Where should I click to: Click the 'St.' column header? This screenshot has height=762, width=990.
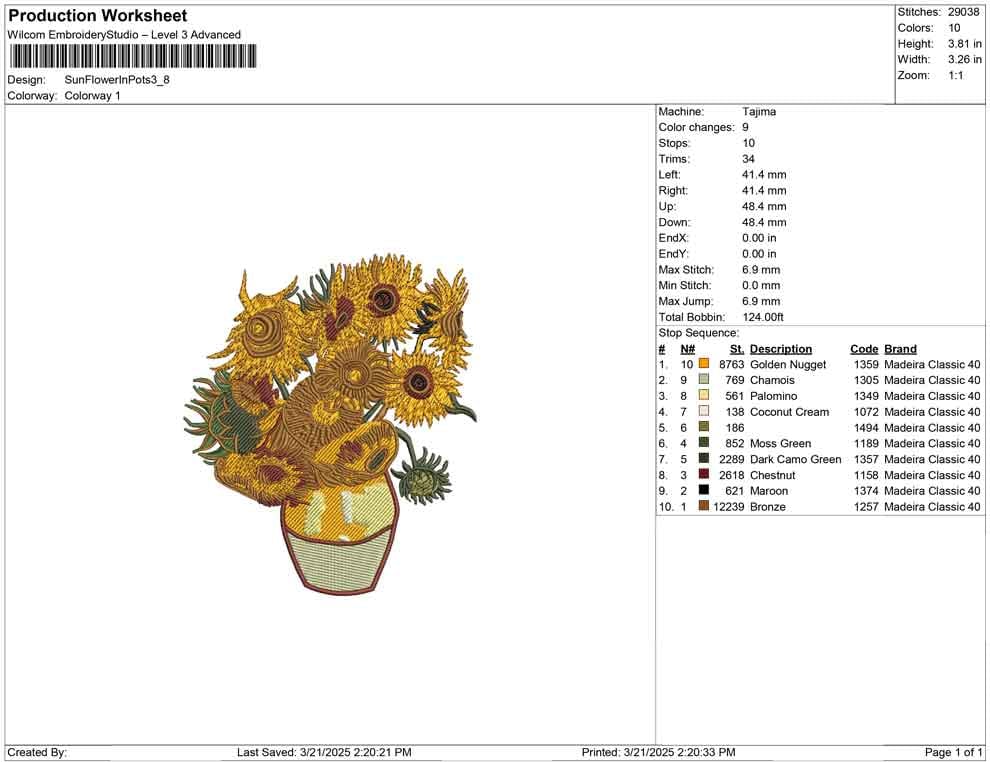pos(737,349)
